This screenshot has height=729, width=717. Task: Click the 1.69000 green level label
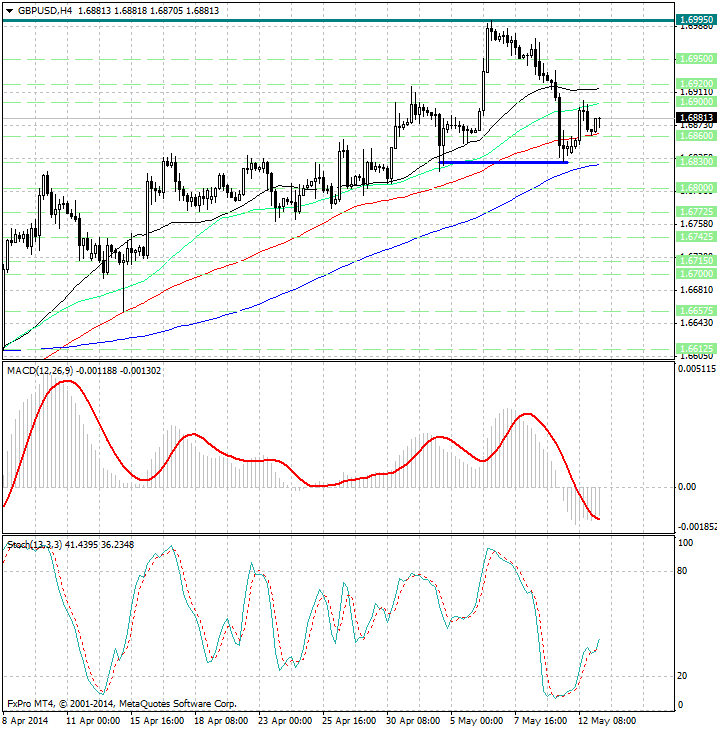696,101
